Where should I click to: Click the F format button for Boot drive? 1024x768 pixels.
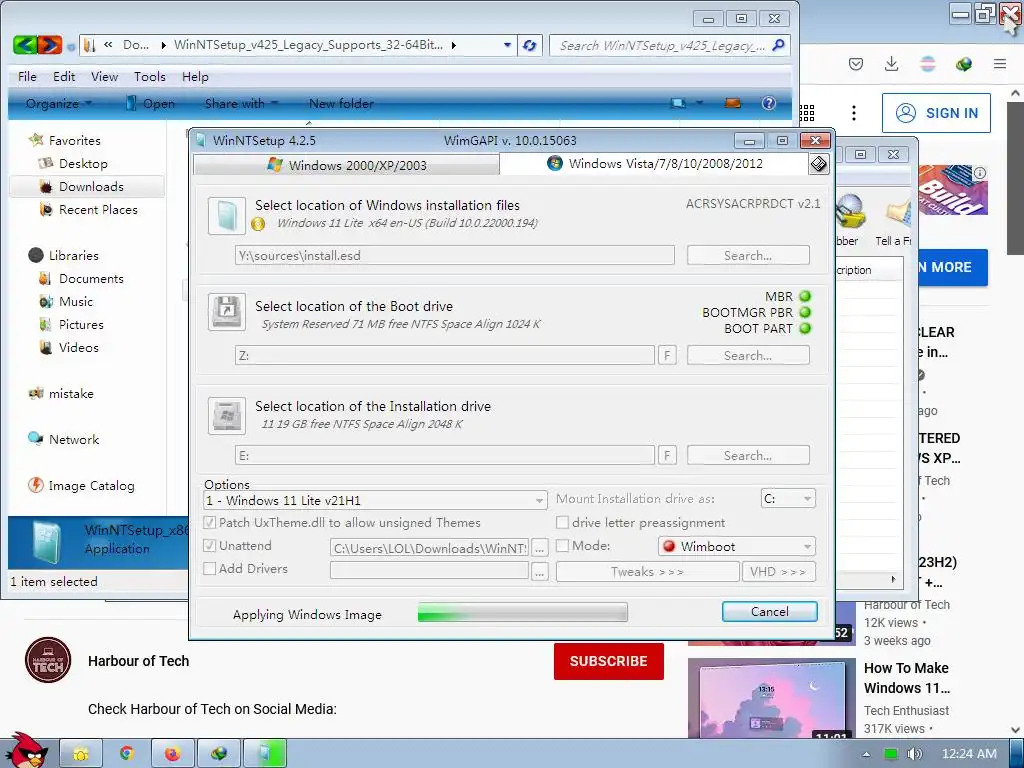[667, 355]
